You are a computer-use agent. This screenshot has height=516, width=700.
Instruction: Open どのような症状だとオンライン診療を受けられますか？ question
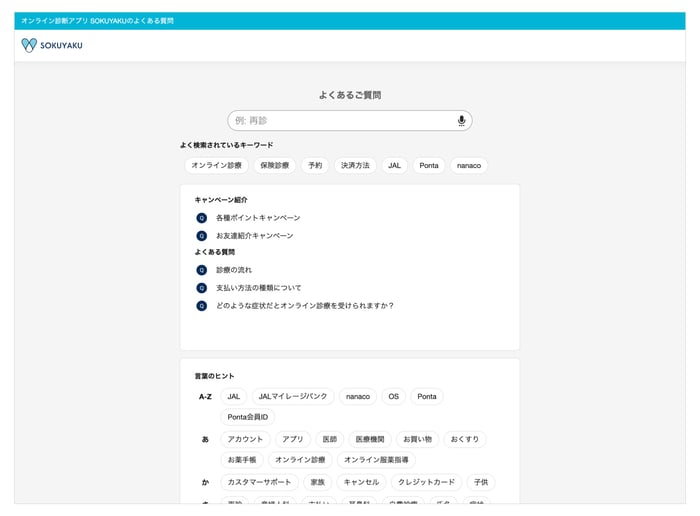click(x=305, y=306)
